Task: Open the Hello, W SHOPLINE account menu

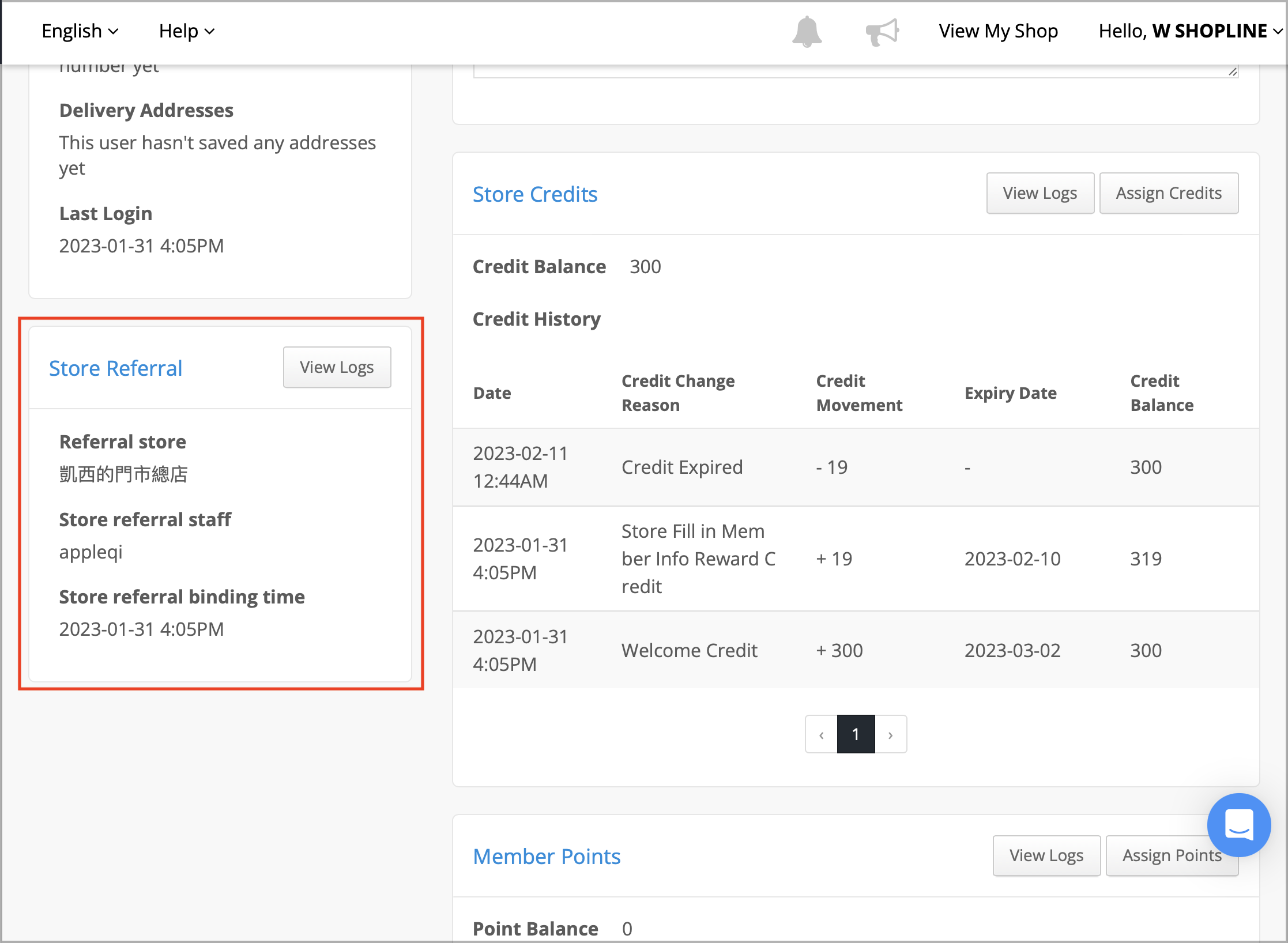Action: [x=1190, y=31]
